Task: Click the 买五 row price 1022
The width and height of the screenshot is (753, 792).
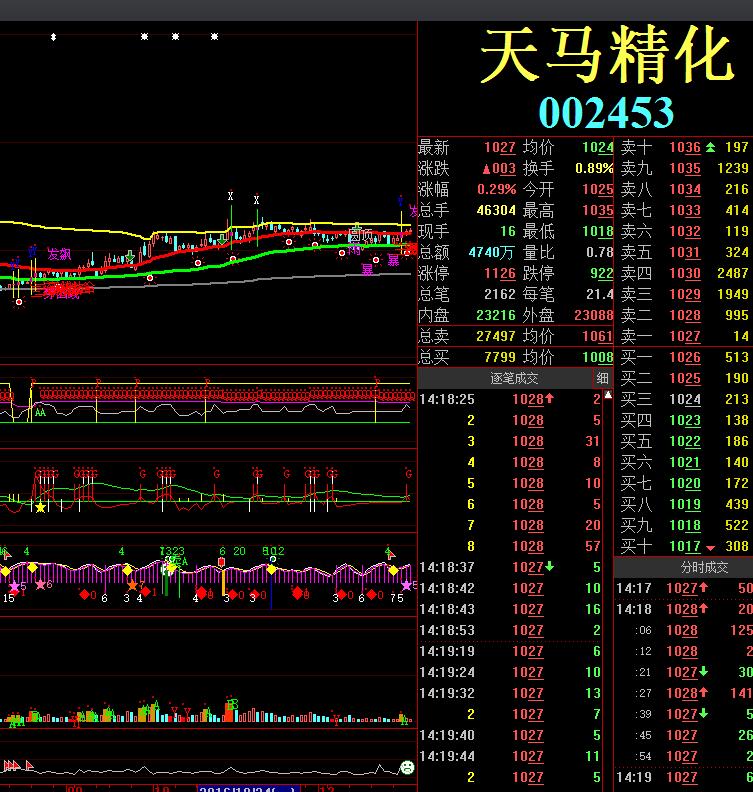Action: point(685,441)
